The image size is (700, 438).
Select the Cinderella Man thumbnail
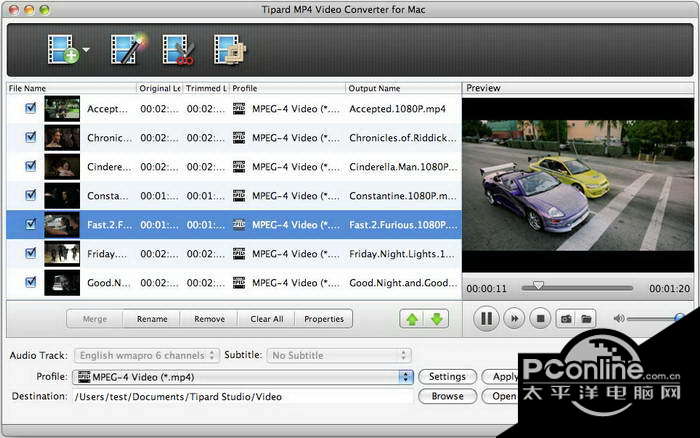[x=62, y=167]
